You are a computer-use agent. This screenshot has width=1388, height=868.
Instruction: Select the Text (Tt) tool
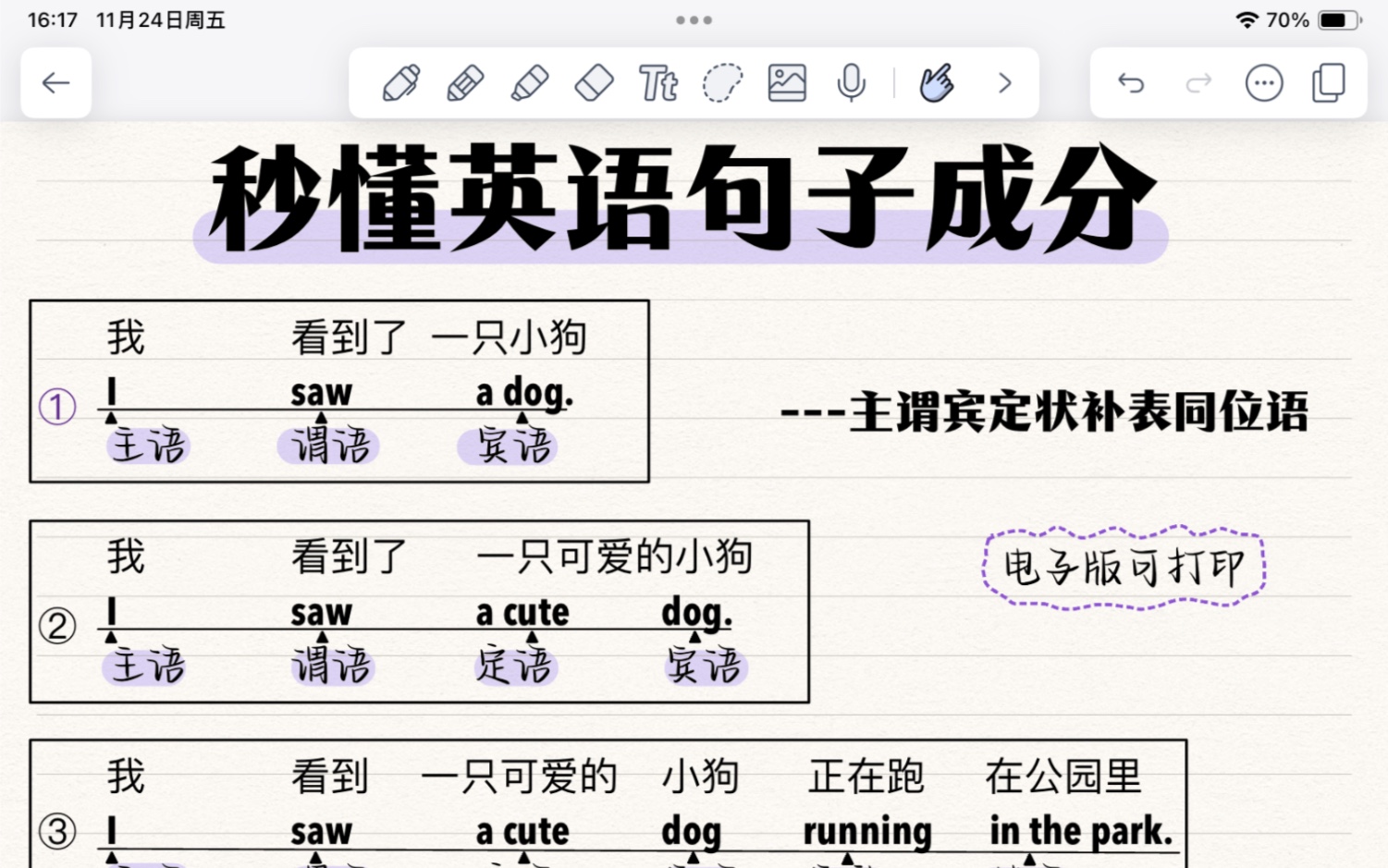(658, 83)
